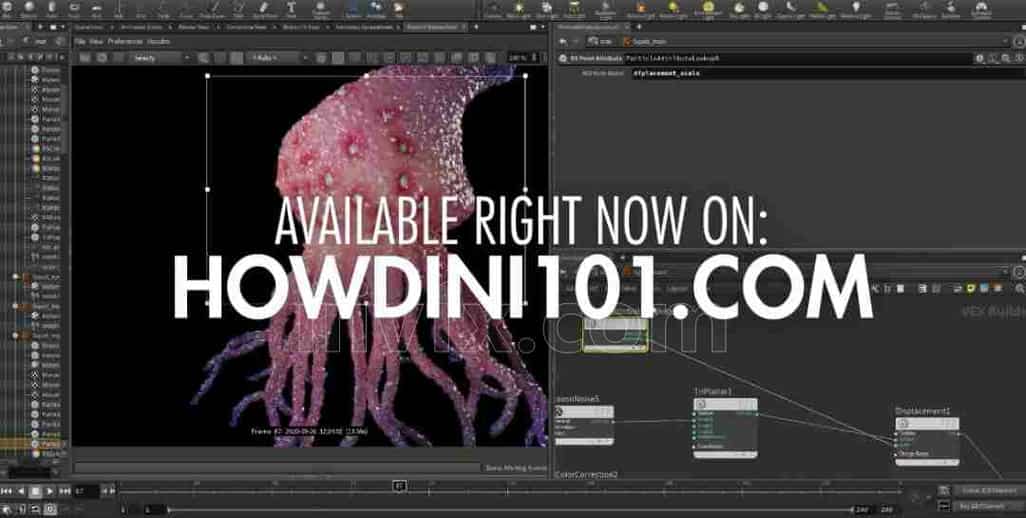Viewport: 1026px width, 518px height.
Task: Jump to last frame in playbar
Action: [64, 491]
